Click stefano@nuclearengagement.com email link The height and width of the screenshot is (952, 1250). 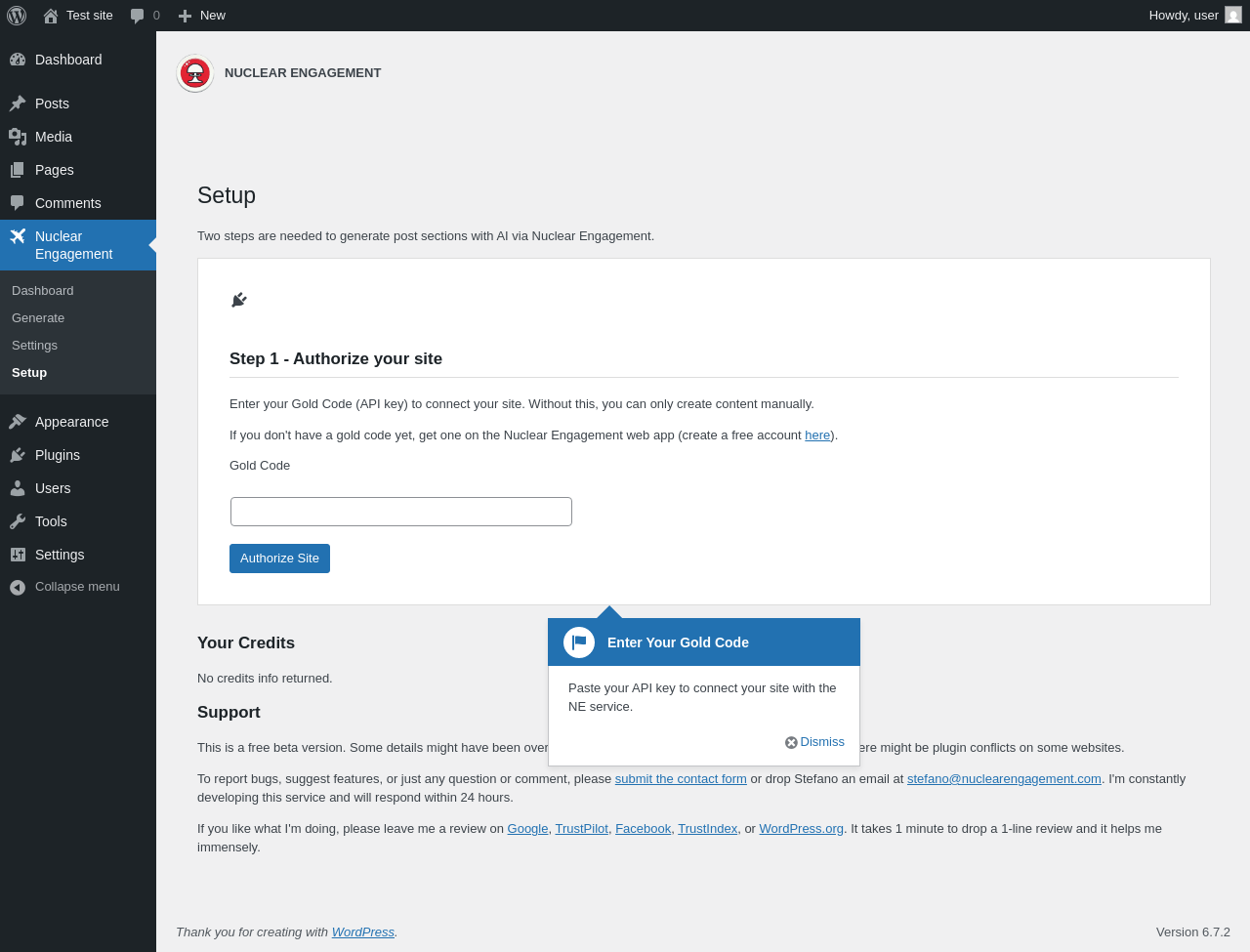coord(1004,779)
